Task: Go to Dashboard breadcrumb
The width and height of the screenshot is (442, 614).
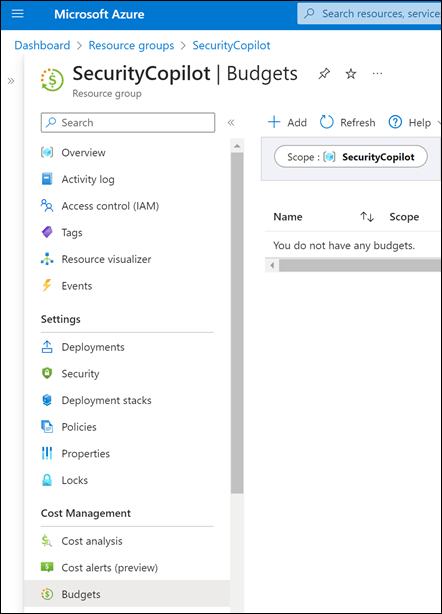Action: 42,45
